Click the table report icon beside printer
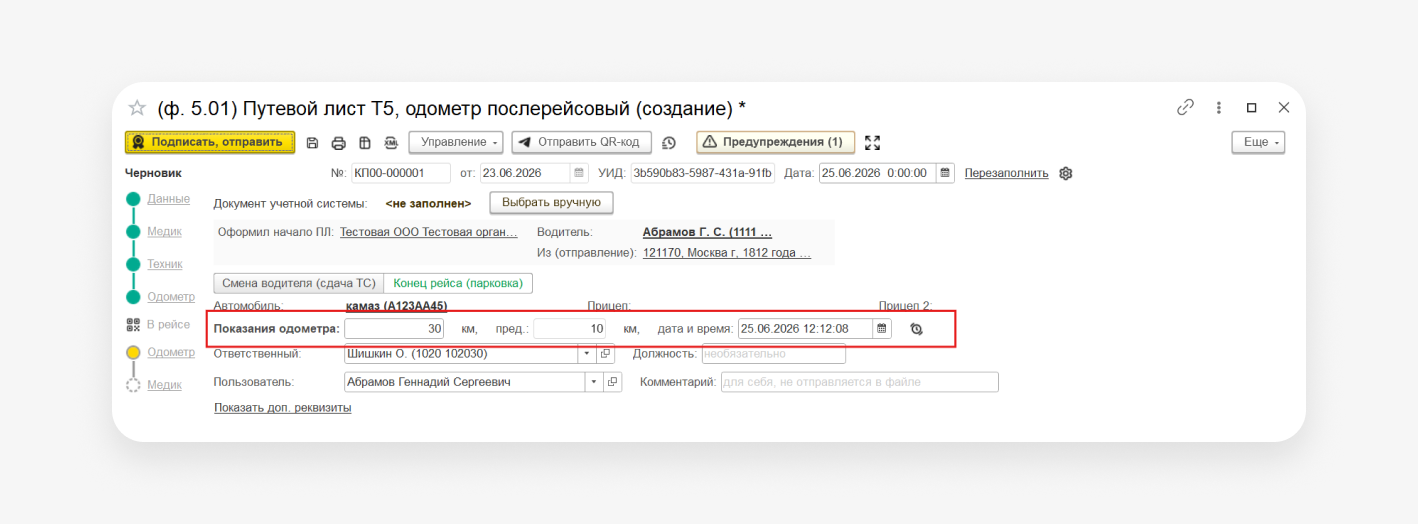Image resolution: width=1418 pixels, height=524 pixels. (365, 143)
